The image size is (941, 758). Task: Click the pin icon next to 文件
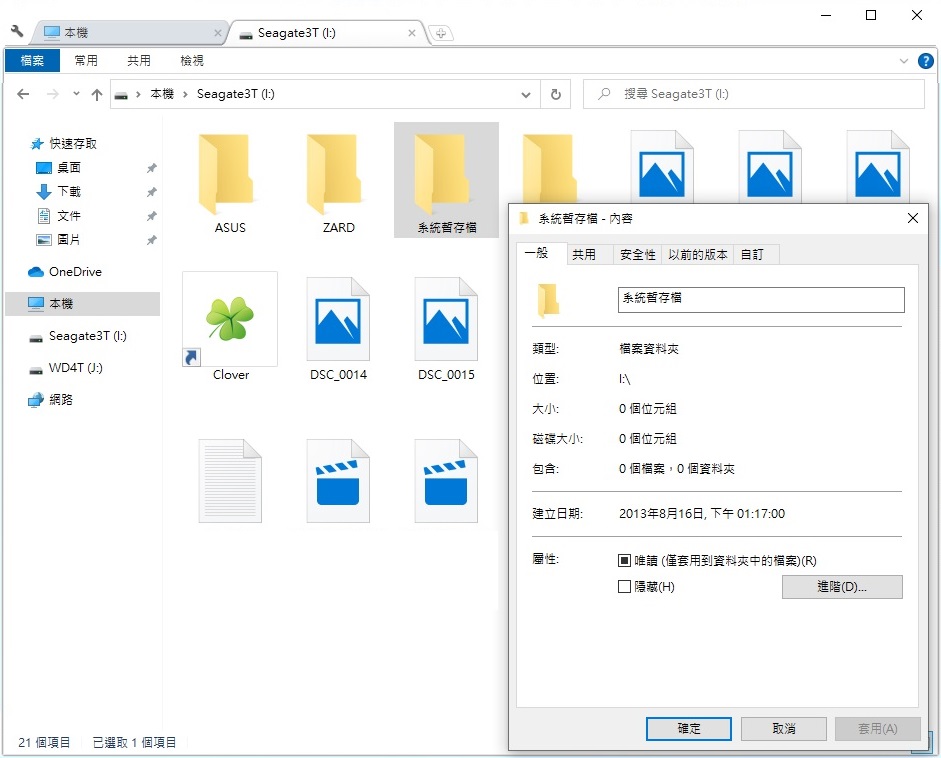pos(152,216)
